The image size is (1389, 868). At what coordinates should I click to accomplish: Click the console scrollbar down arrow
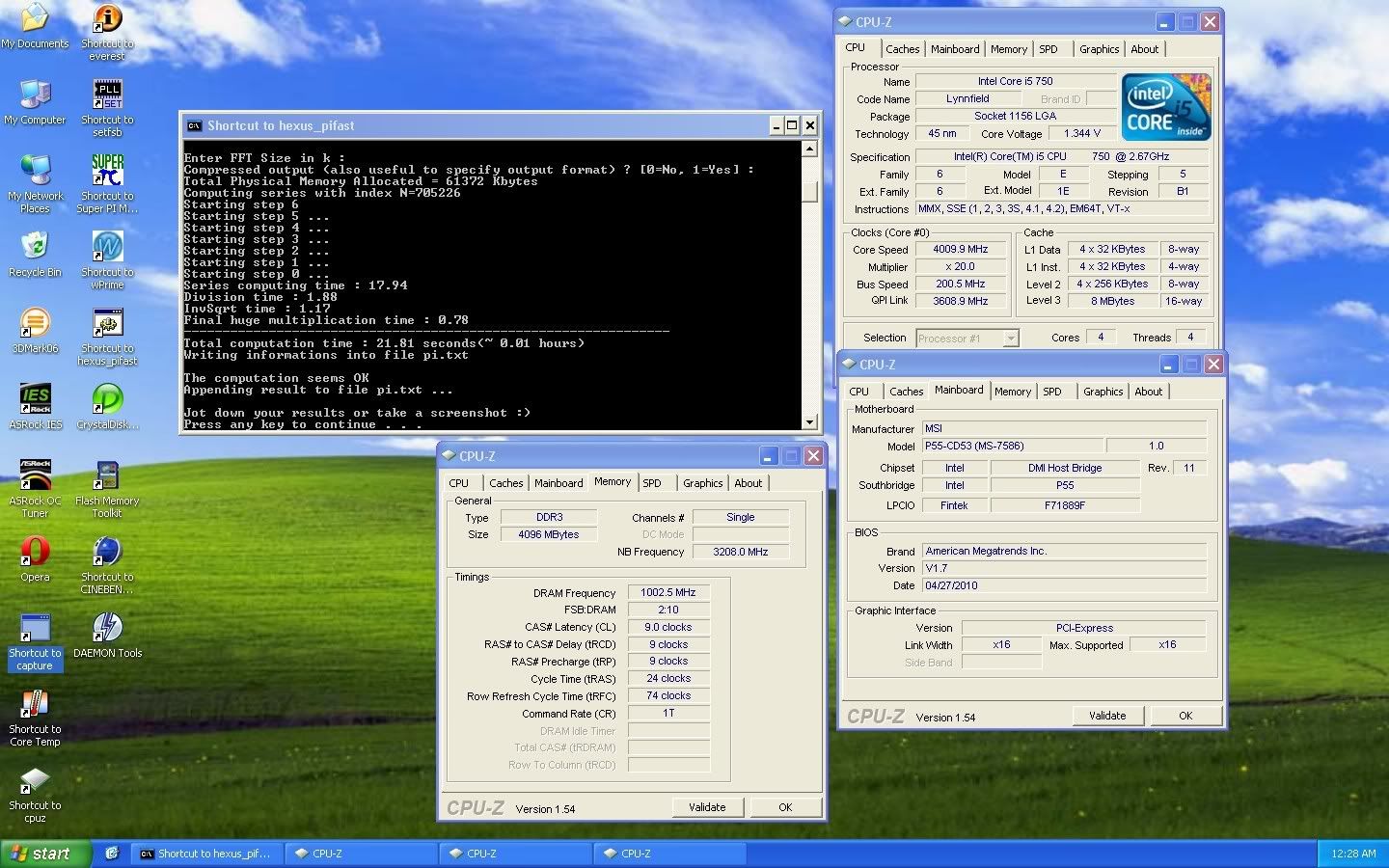click(x=809, y=421)
